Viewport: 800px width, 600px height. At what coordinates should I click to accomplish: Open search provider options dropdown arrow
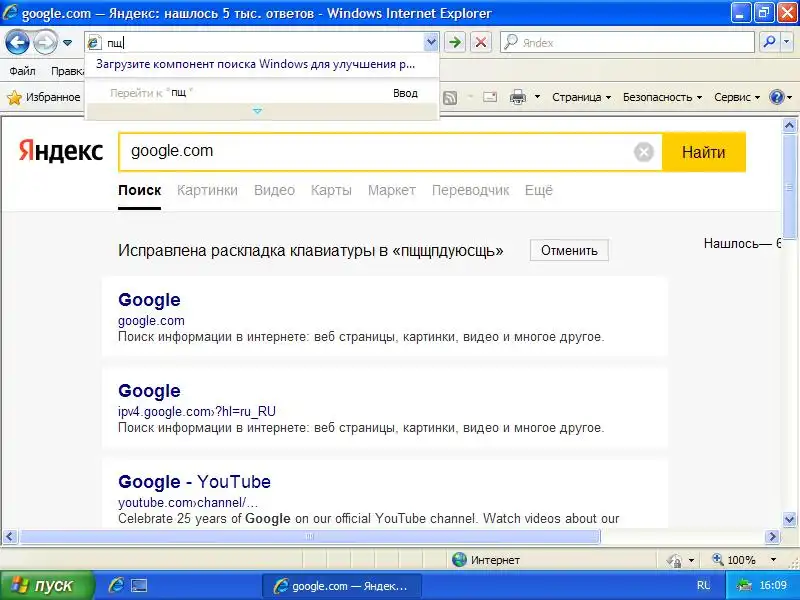click(787, 42)
